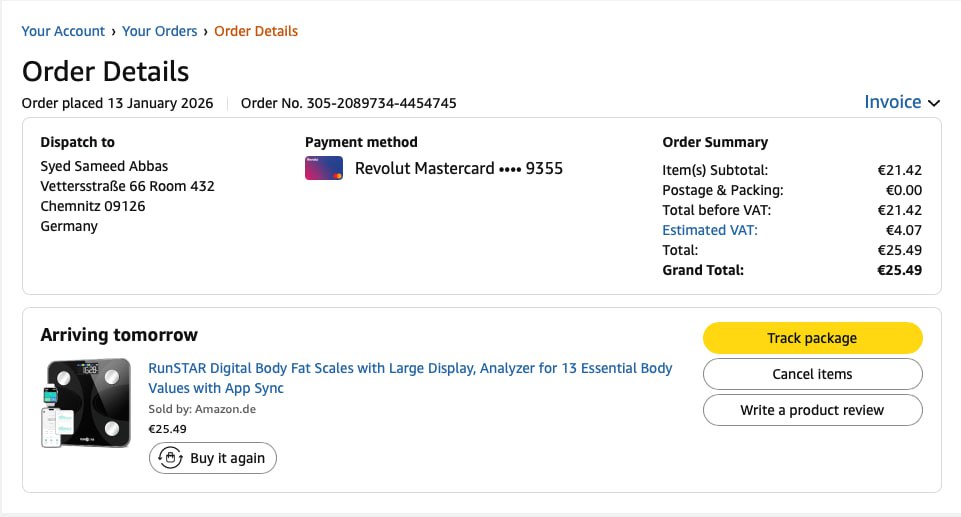
Task: Open the RunSTAR Digital Body Fat Scales link
Action: tap(410, 378)
